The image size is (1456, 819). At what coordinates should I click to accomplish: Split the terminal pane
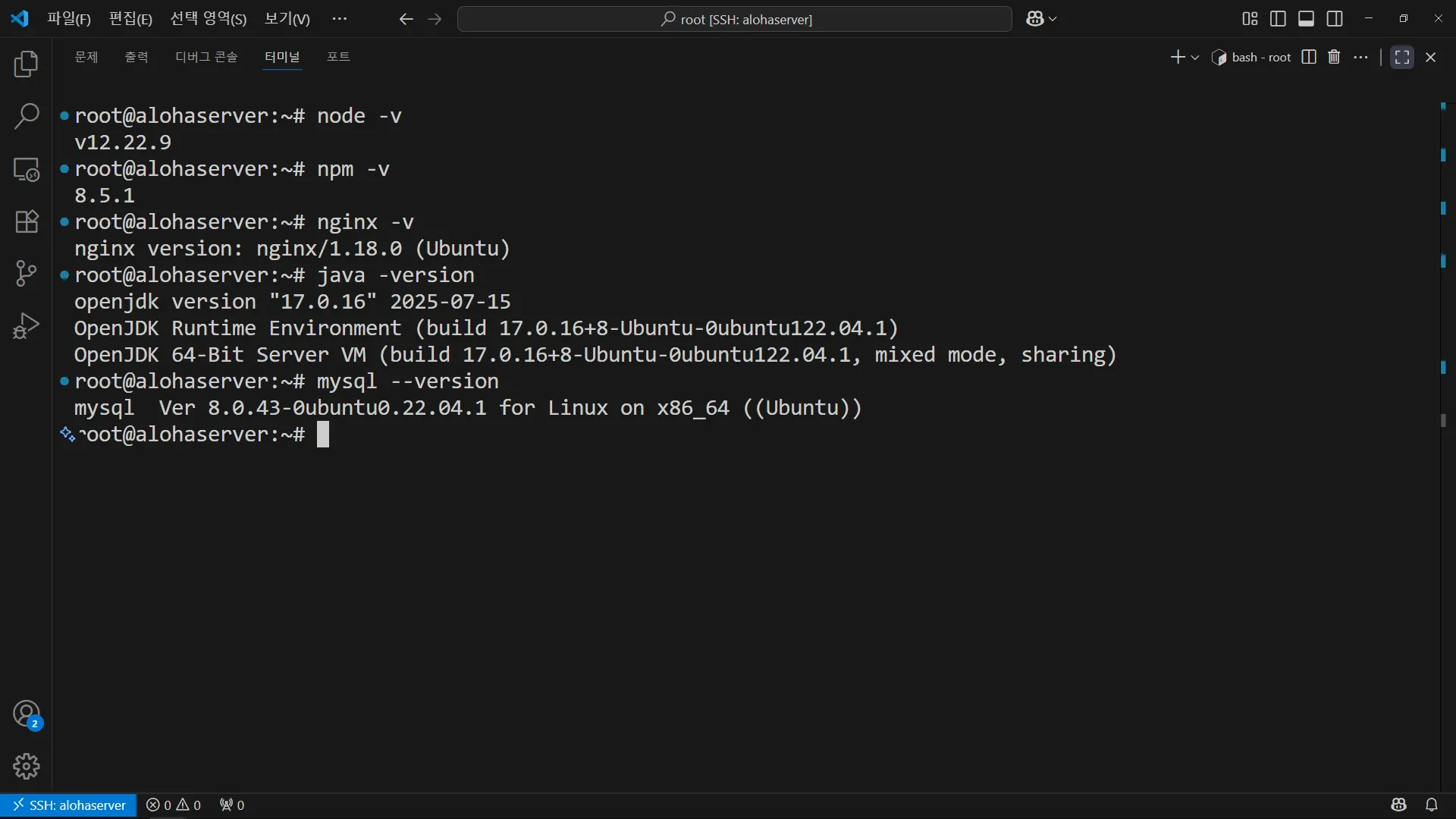pyautogui.click(x=1309, y=57)
